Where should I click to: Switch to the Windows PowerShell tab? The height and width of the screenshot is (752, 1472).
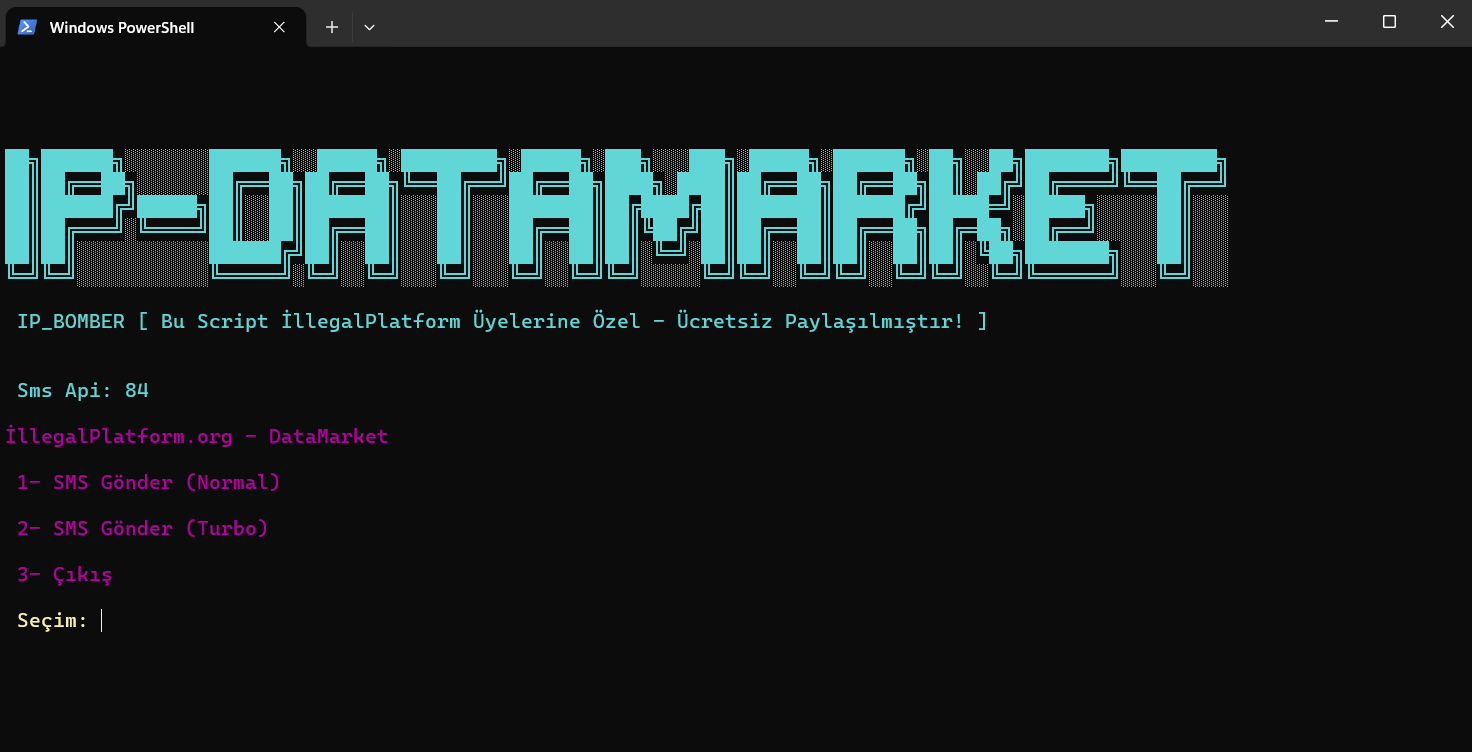click(154, 27)
